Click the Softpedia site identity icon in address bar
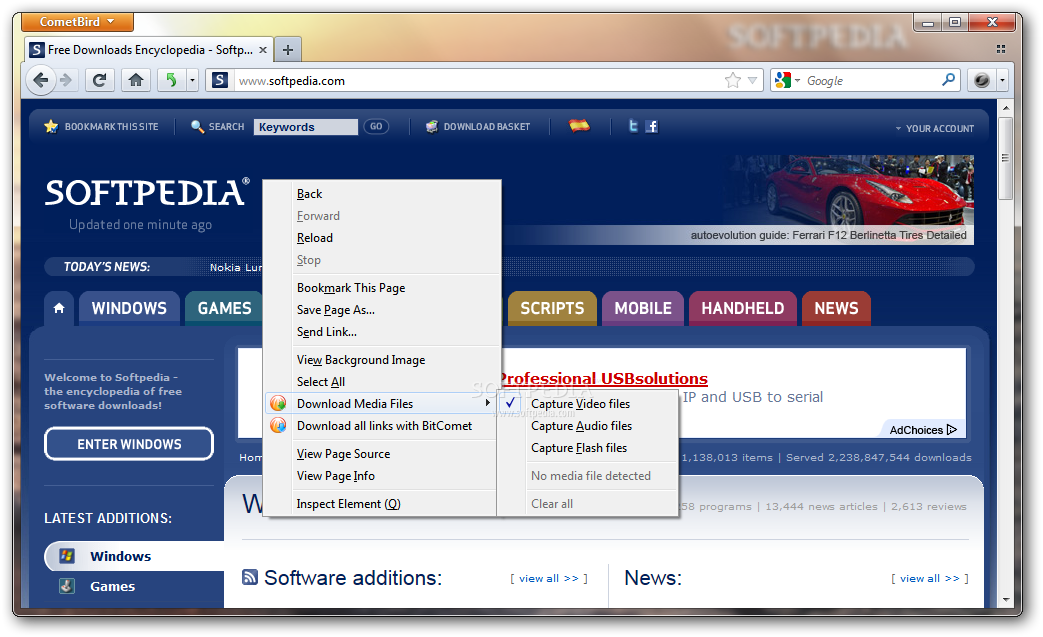The width and height of the screenshot is (1043, 637). click(x=220, y=80)
